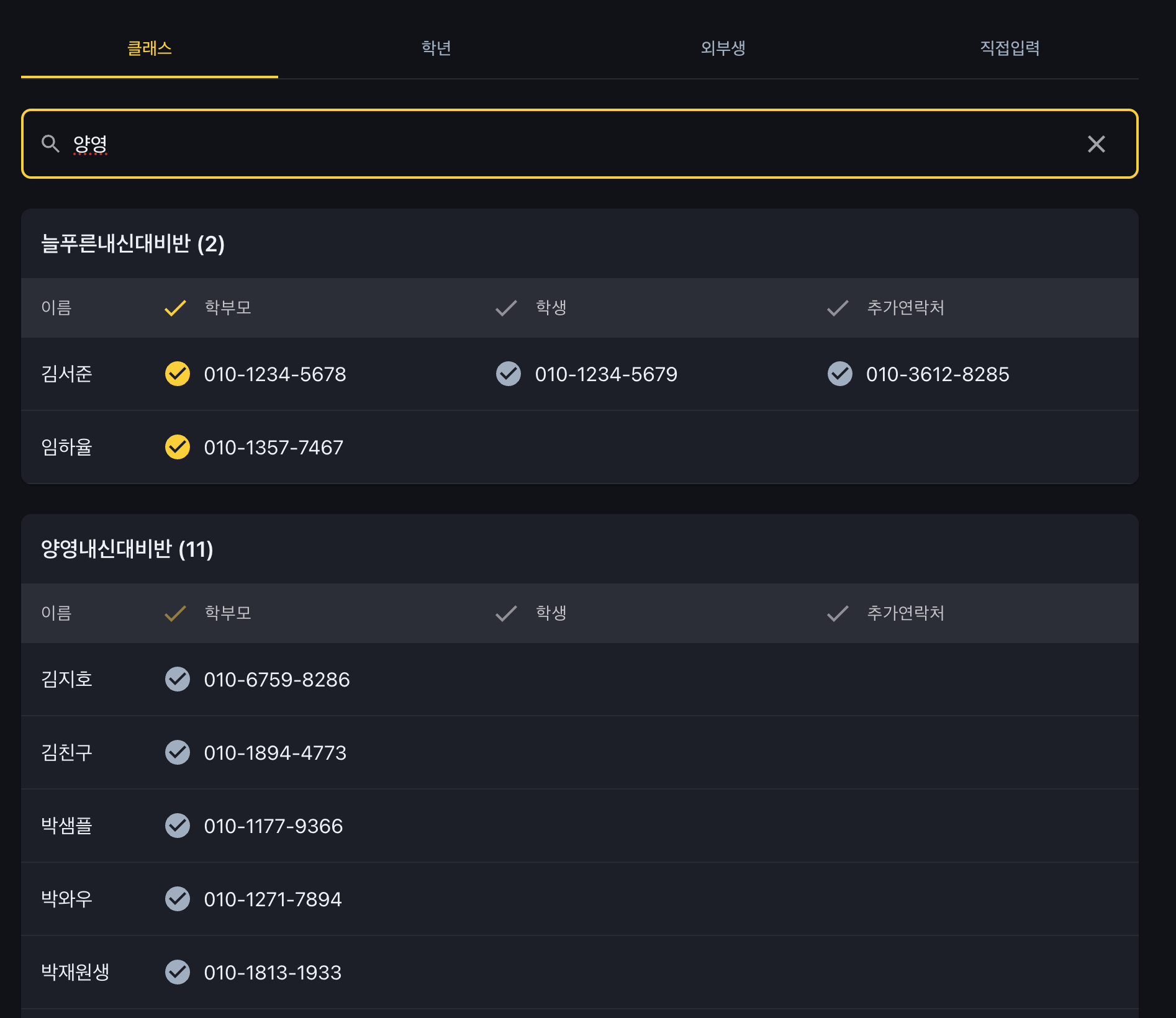Image resolution: width=1176 pixels, height=1018 pixels.
Task: Click 이름 column header in 양영내신대비반
Action: (57, 613)
